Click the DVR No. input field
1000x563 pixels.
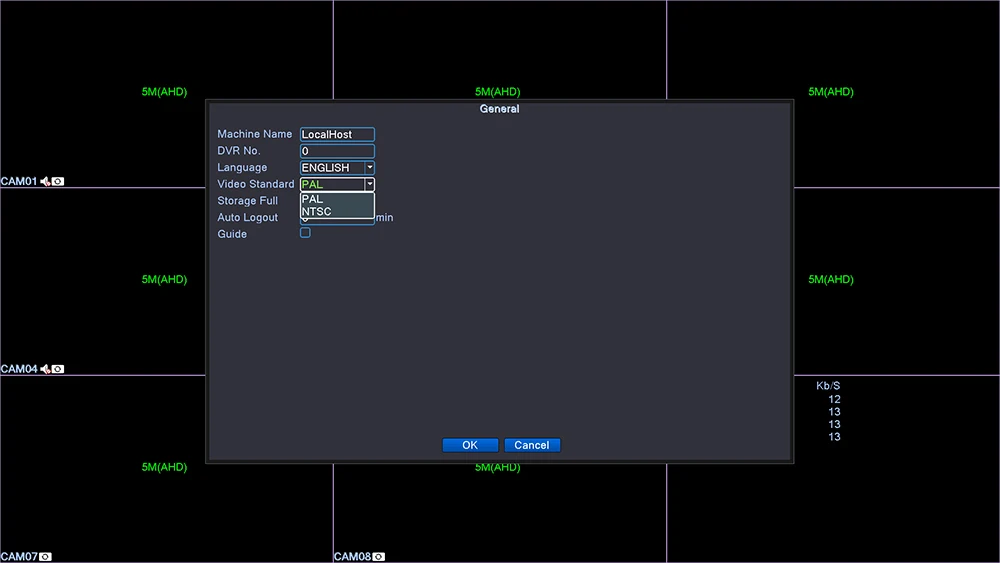coord(337,151)
